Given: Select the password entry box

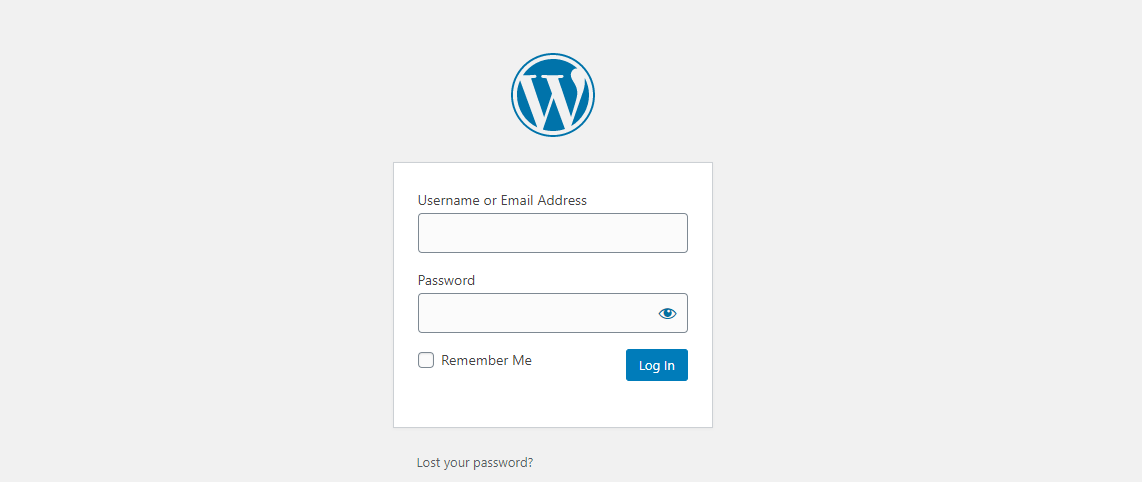Looking at the screenshot, I should 535,313.
